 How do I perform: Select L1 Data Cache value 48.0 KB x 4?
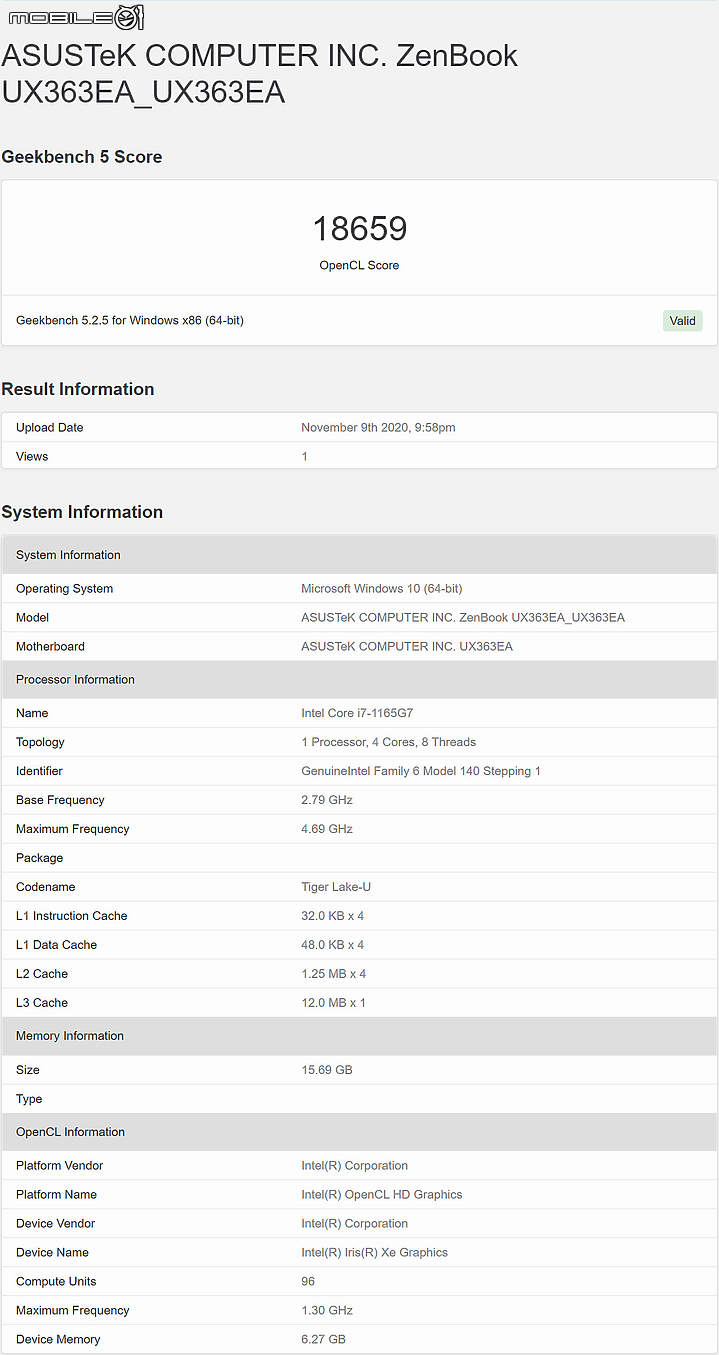333,946
